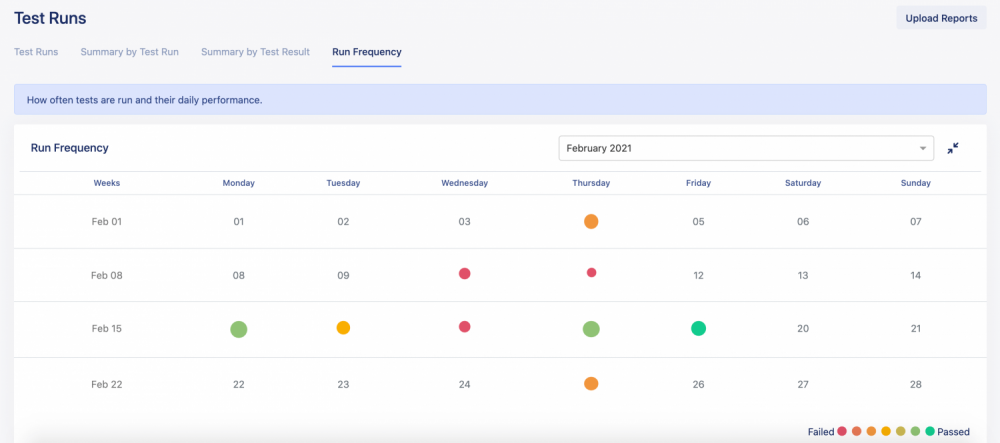Click the Passed legend label

click(953, 432)
